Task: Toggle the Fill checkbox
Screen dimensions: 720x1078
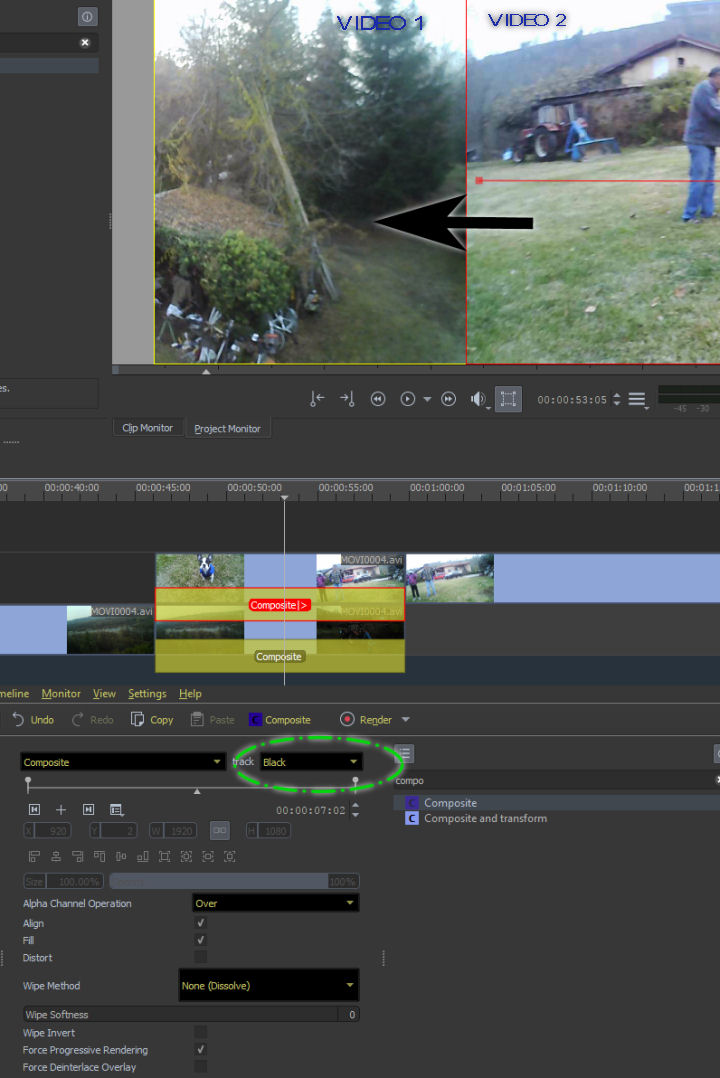Action: coord(200,940)
